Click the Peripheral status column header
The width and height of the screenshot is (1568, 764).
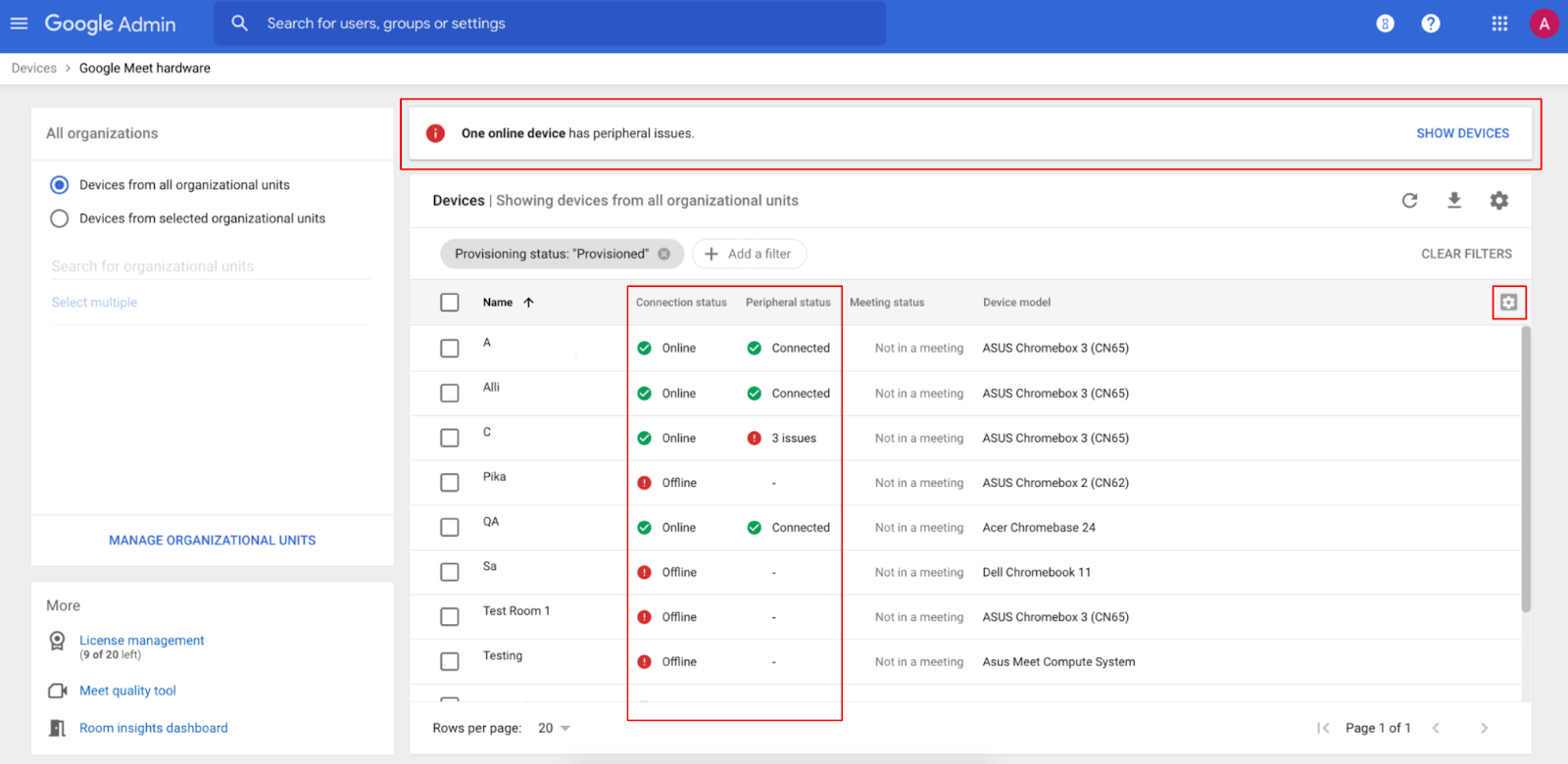(788, 303)
